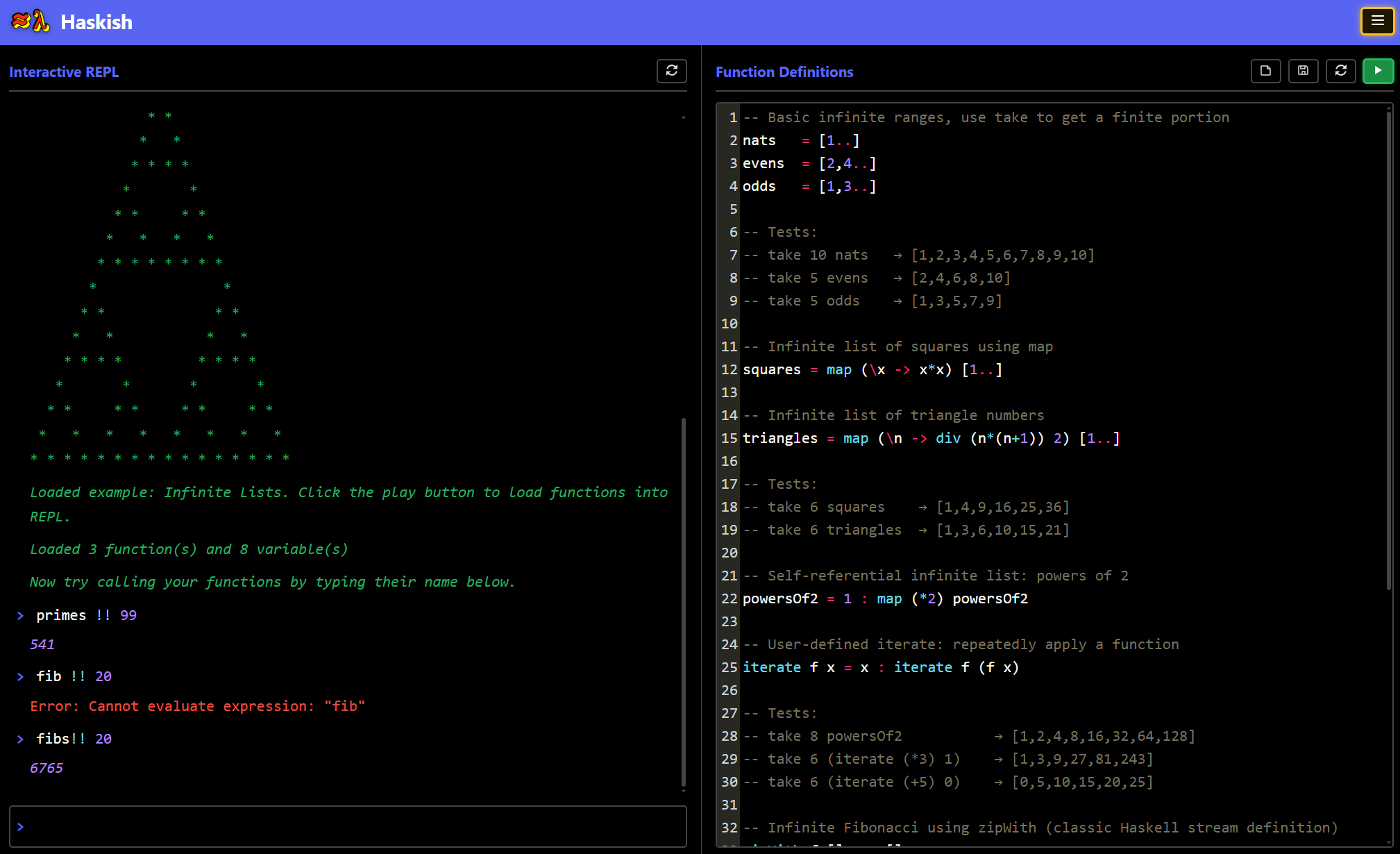Reload the Function Definitions editor
The height and width of the screenshot is (854, 1400).
[x=1340, y=71]
